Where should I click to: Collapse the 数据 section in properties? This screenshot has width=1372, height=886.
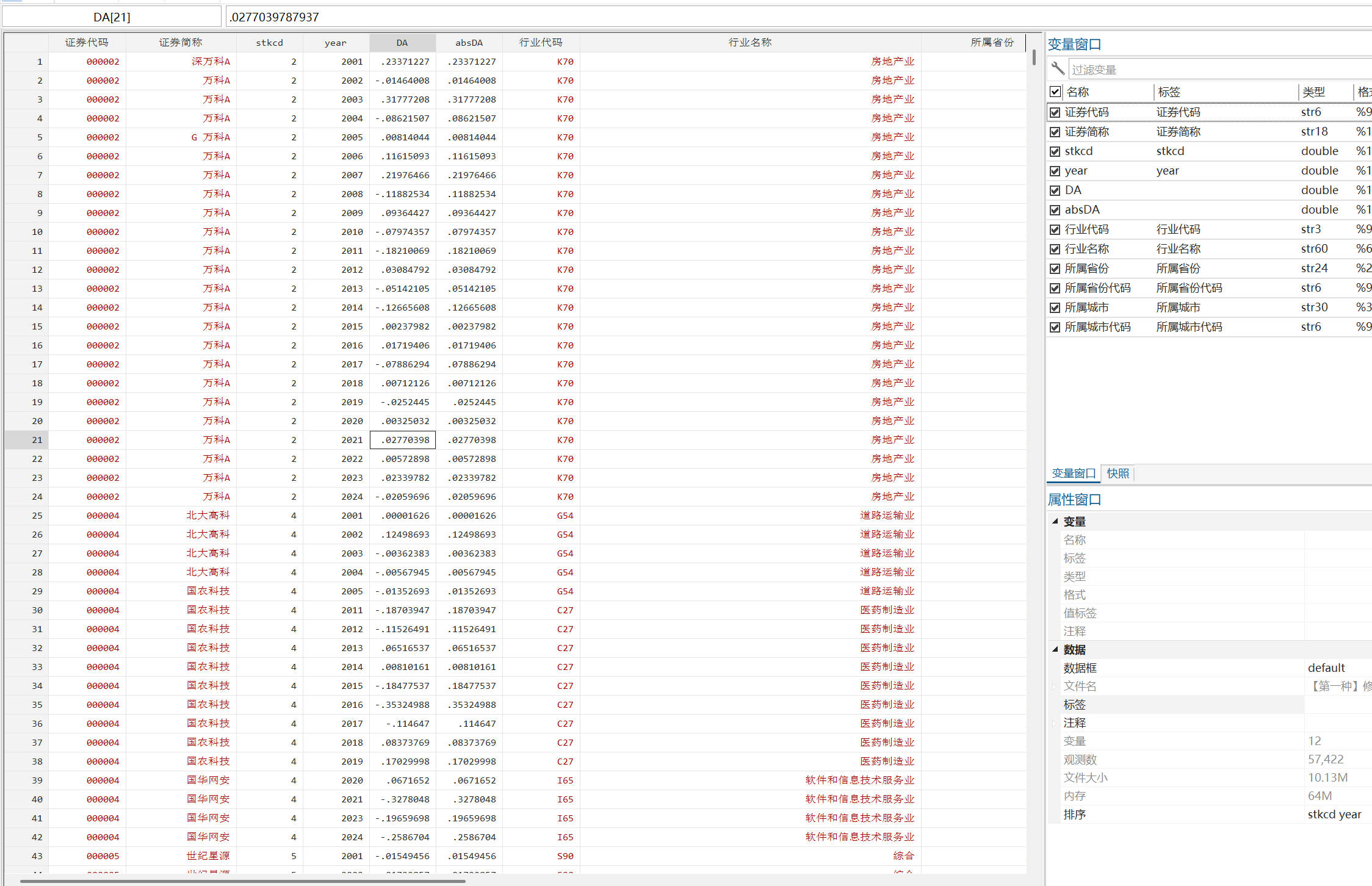(1055, 649)
